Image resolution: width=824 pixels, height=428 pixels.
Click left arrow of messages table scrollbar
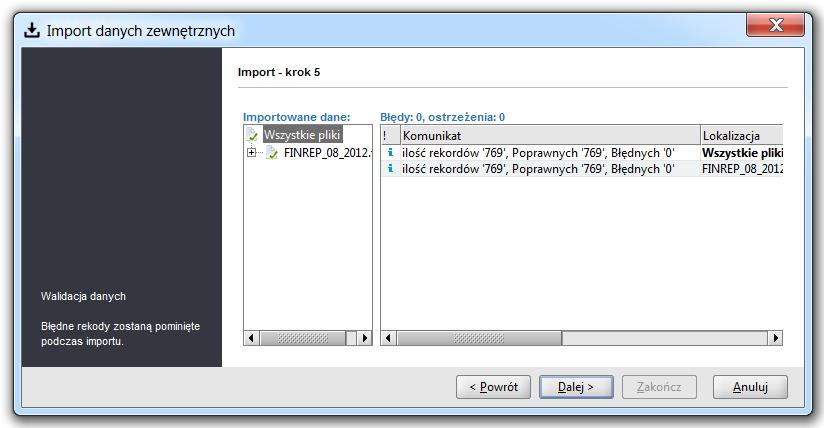[388, 338]
